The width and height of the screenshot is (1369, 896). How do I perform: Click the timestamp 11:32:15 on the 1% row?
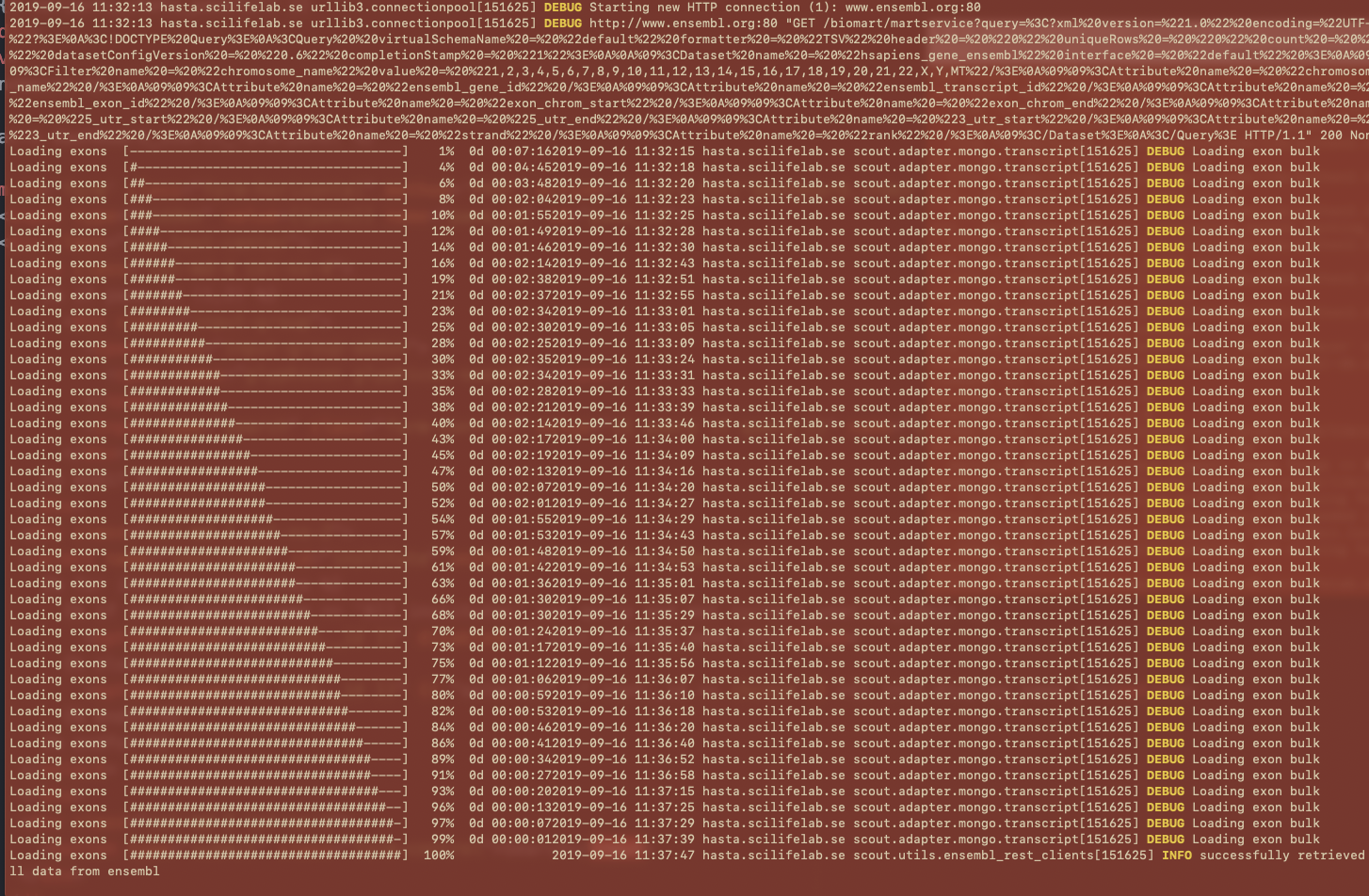[664, 152]
